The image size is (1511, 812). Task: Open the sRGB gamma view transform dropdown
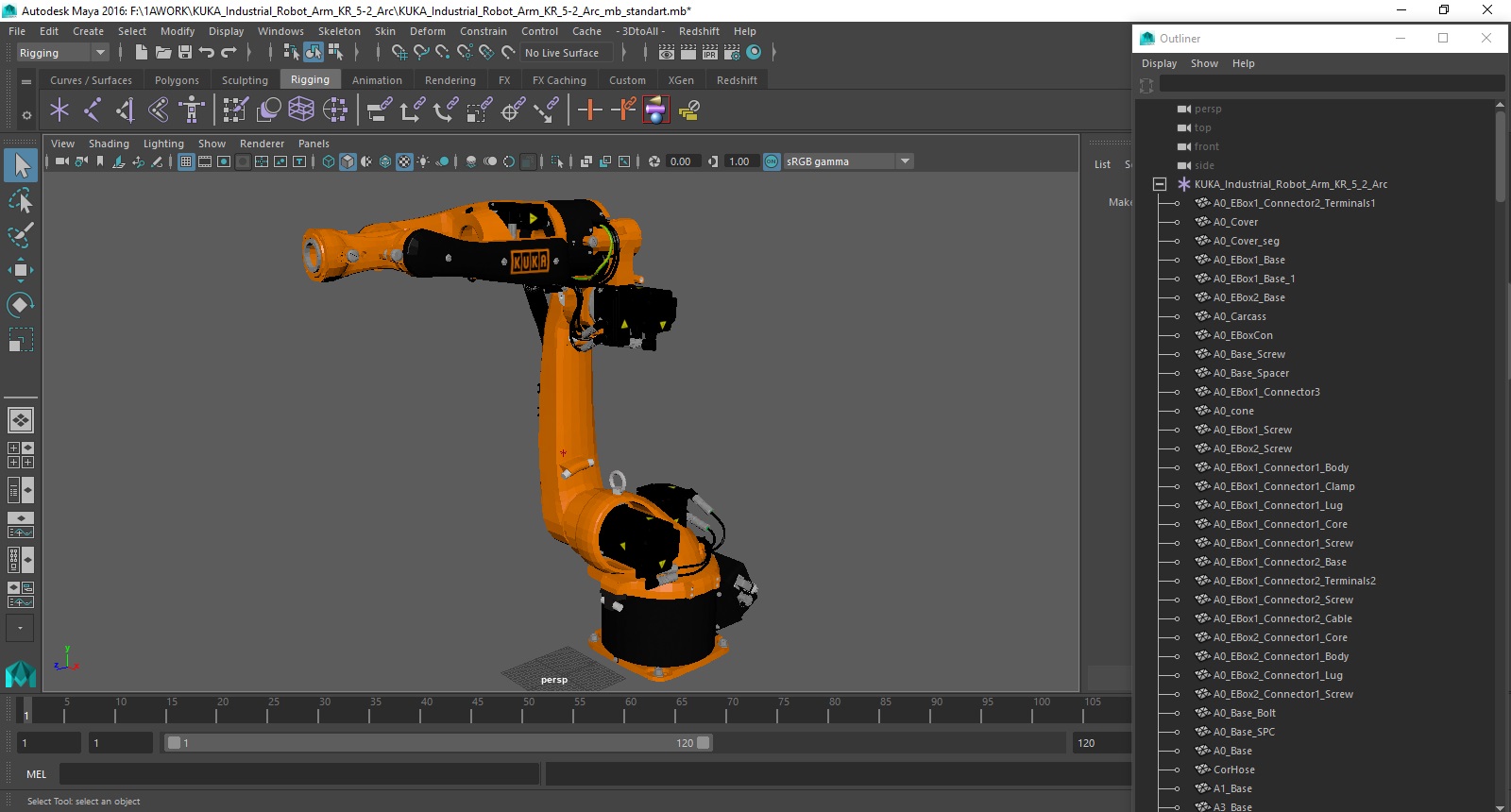(x=849, y=161)
